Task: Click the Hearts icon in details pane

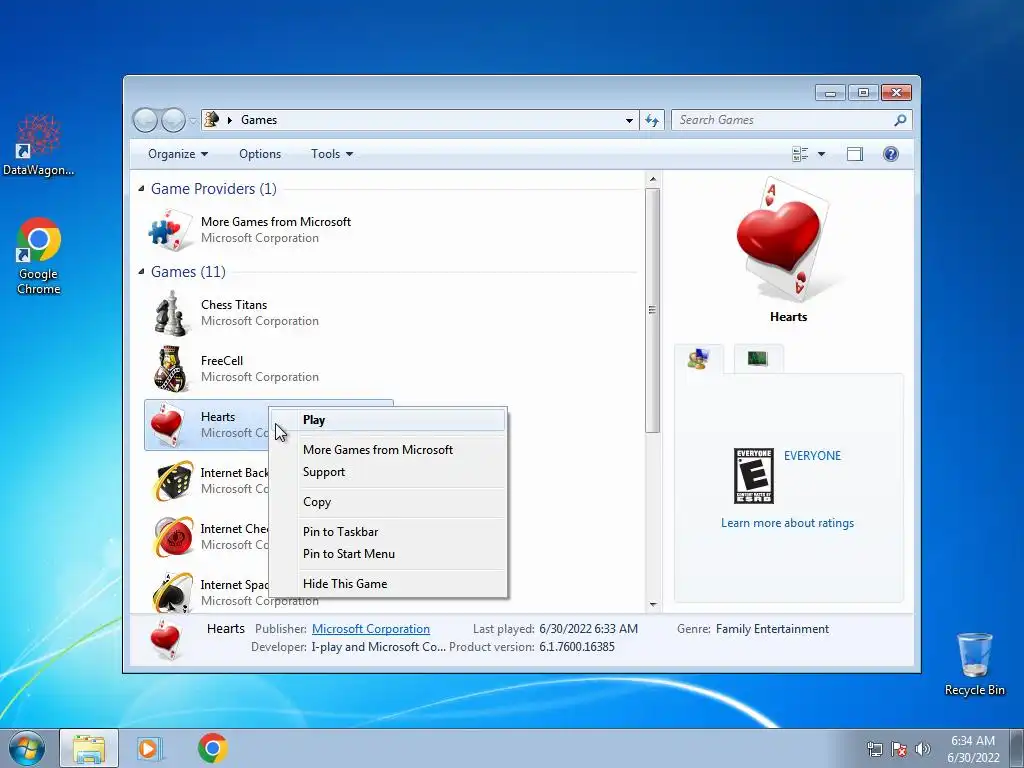Action: coord(165,639)
